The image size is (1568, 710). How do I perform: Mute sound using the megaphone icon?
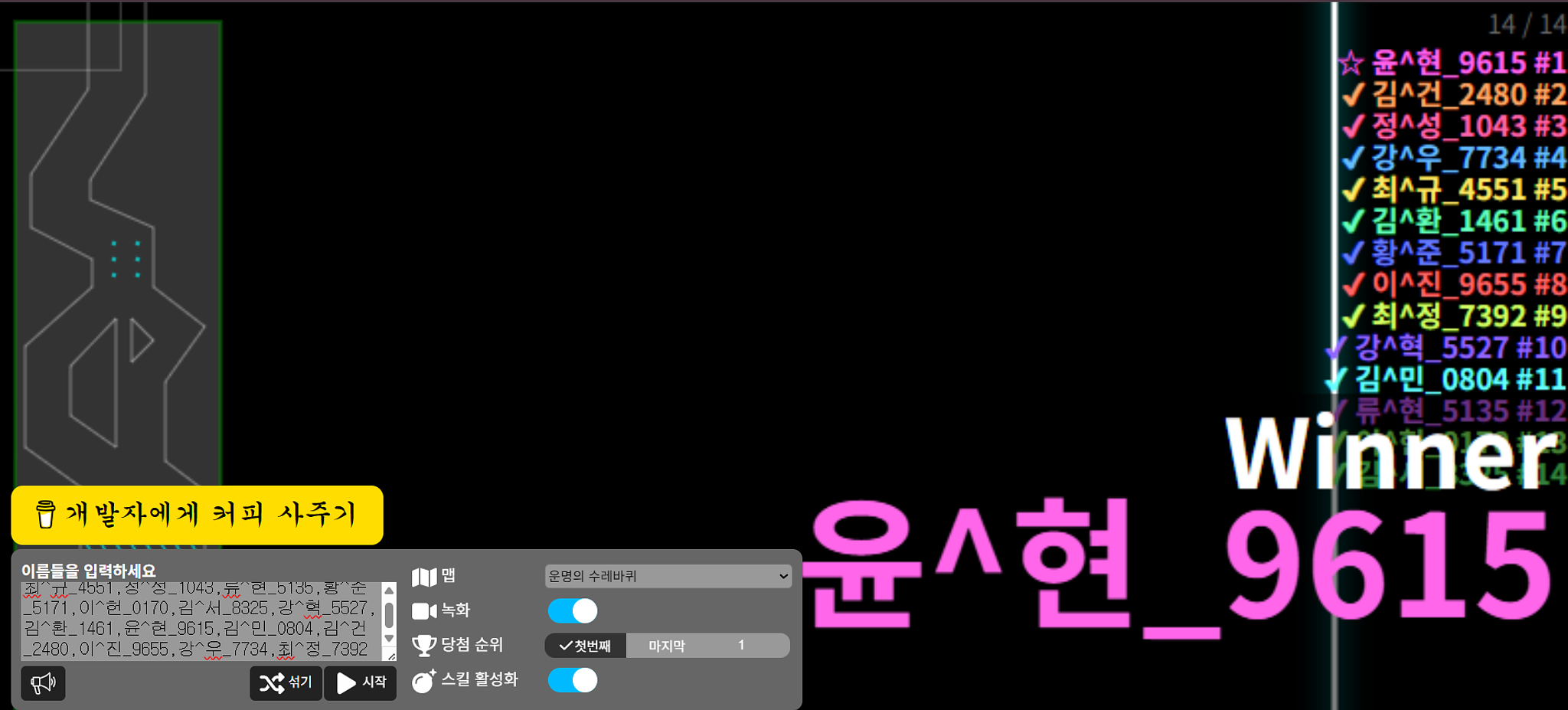[43, 683]
